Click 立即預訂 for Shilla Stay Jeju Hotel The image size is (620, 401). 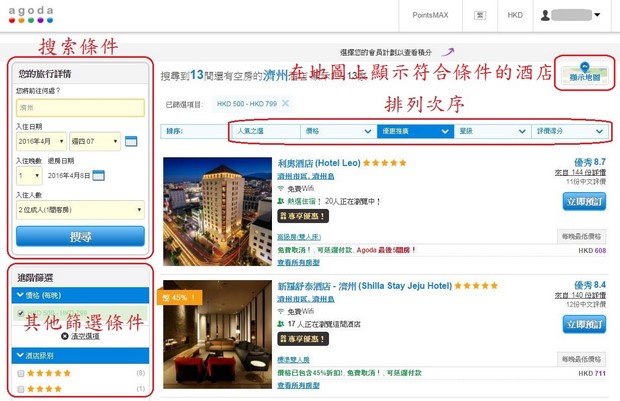[x=584, y=324]
